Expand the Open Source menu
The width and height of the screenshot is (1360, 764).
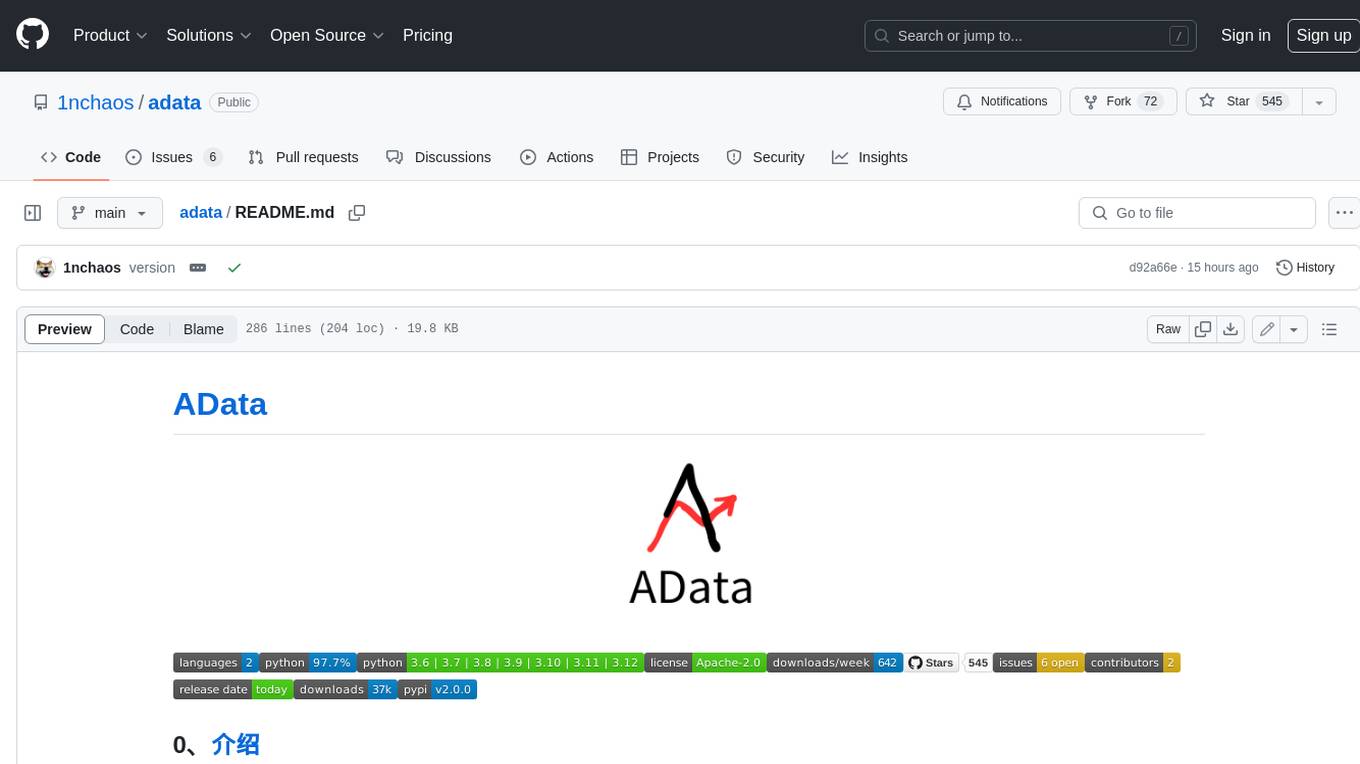[x=327, y=35]
